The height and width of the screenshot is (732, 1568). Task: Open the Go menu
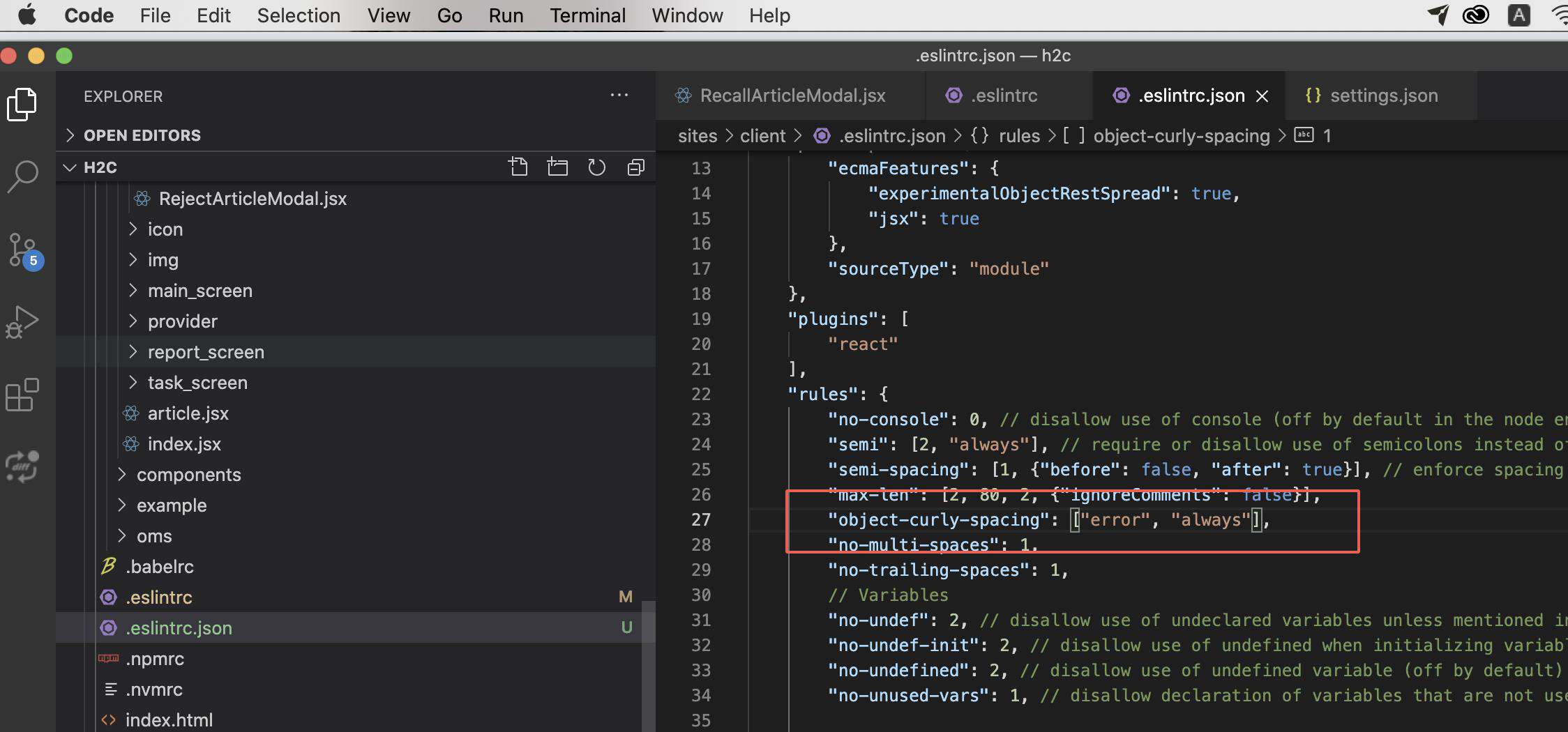[x=449, y=15]
